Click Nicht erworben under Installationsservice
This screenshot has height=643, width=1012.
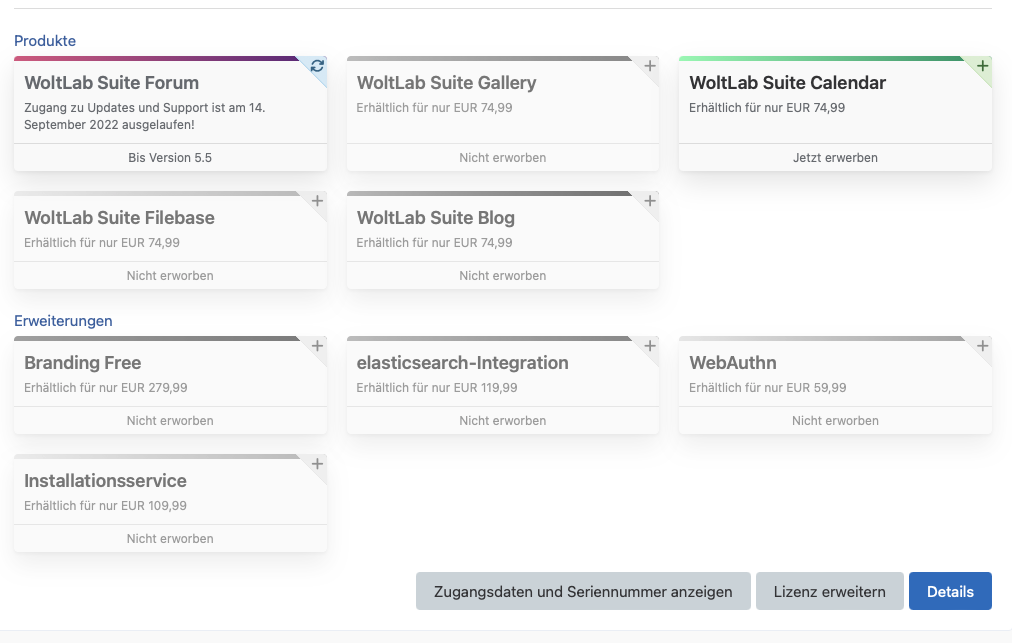170,538
